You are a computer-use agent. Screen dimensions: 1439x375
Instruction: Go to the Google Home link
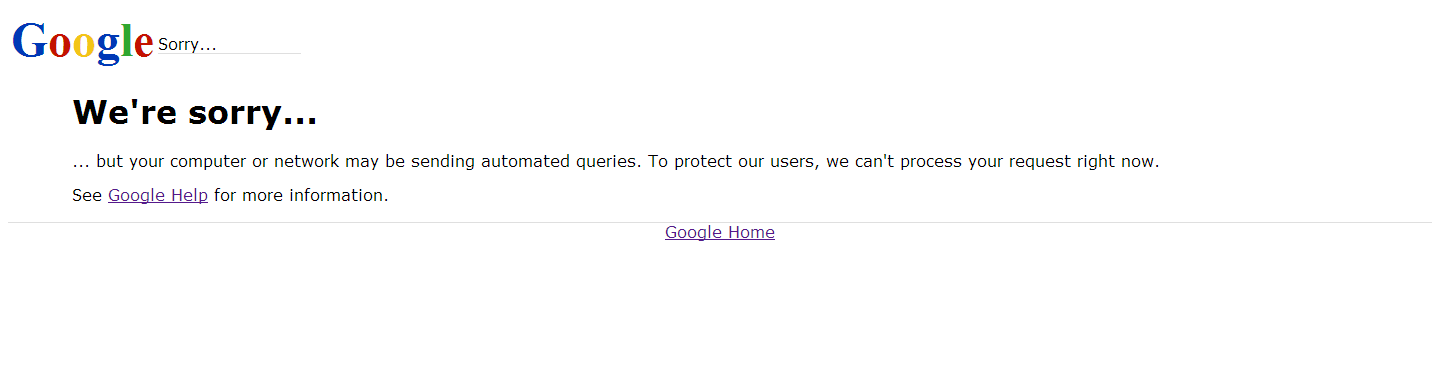(720, 232)
